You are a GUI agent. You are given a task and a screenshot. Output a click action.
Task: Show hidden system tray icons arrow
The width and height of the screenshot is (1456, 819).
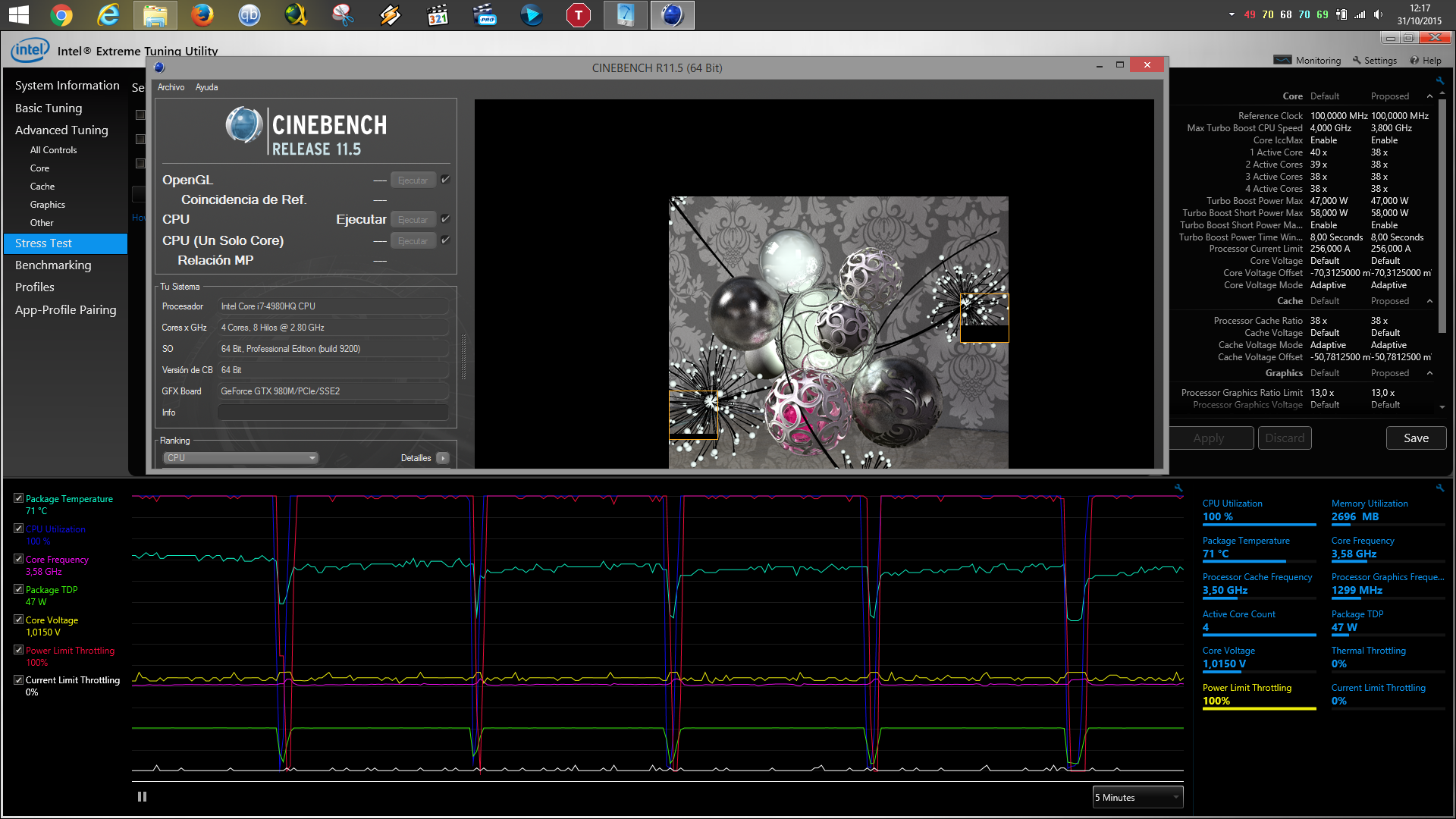click(x=1232, y=14)
